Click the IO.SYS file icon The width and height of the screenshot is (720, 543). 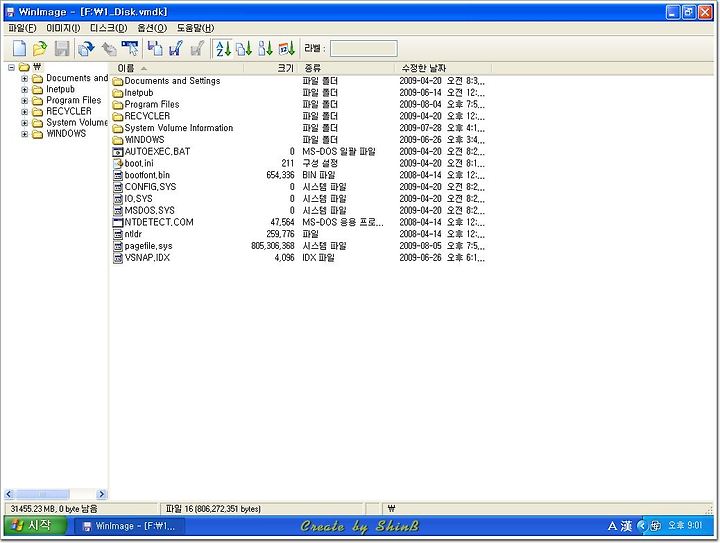118,199
